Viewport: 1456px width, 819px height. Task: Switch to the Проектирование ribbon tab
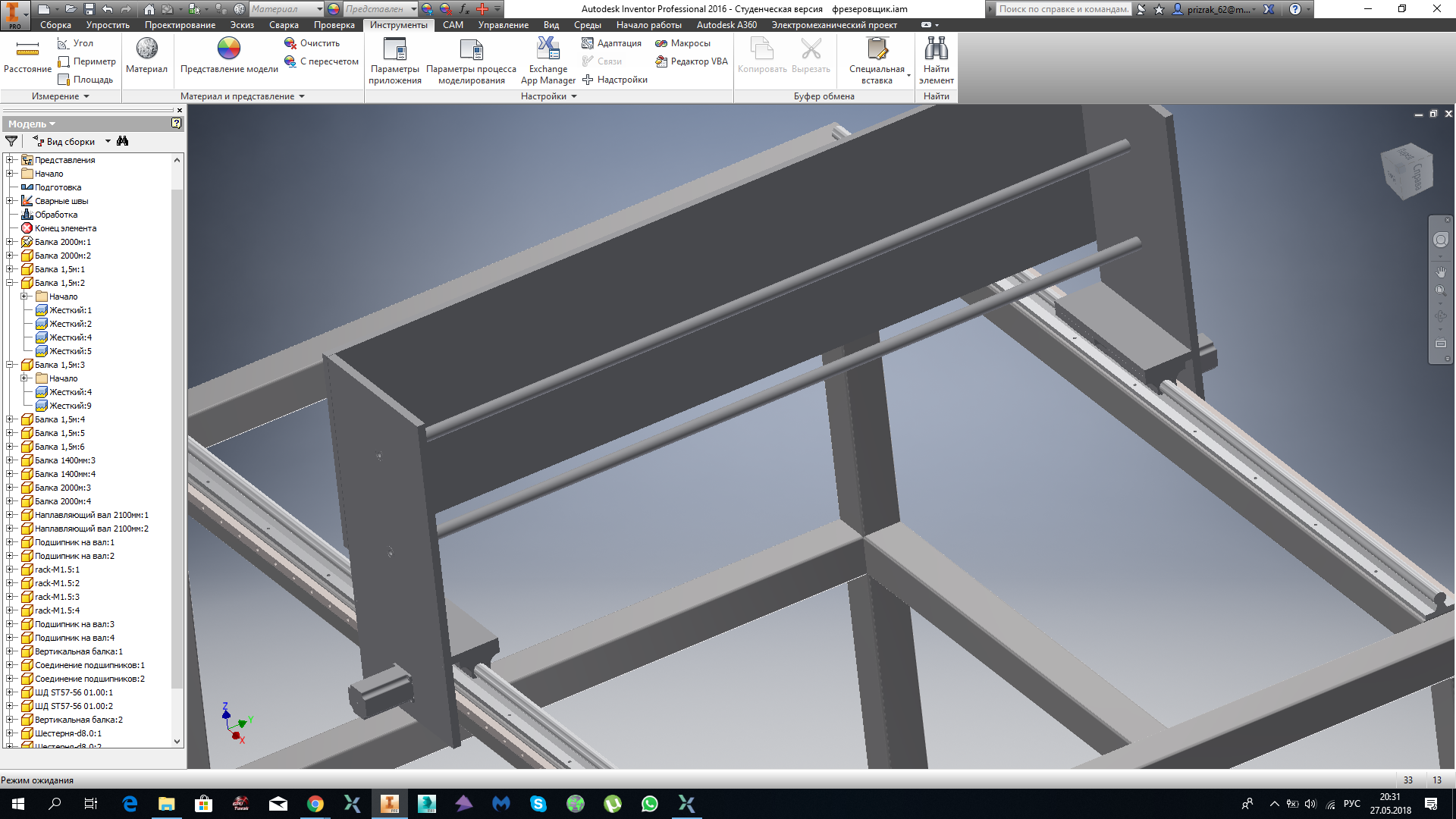click(180, 25)
